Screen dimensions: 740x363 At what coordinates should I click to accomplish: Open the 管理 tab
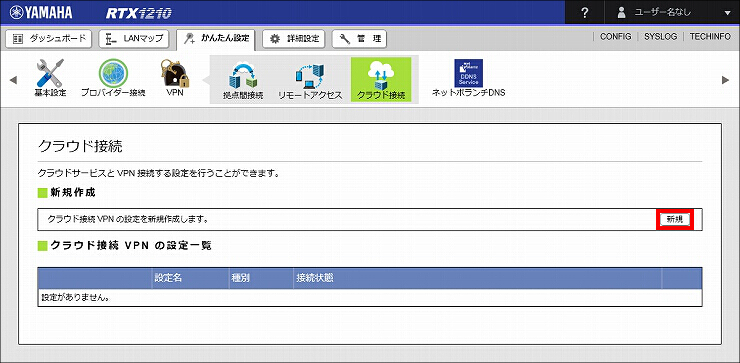359,39
